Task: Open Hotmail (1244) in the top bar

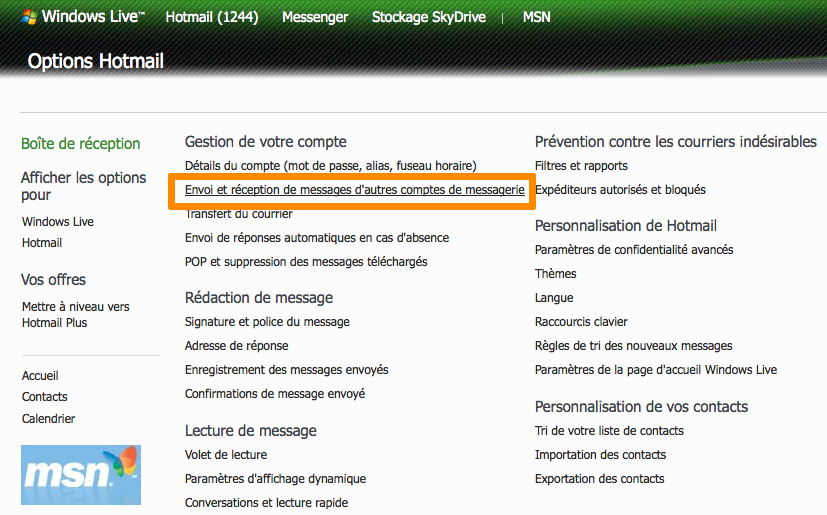Action: [212, 17]
